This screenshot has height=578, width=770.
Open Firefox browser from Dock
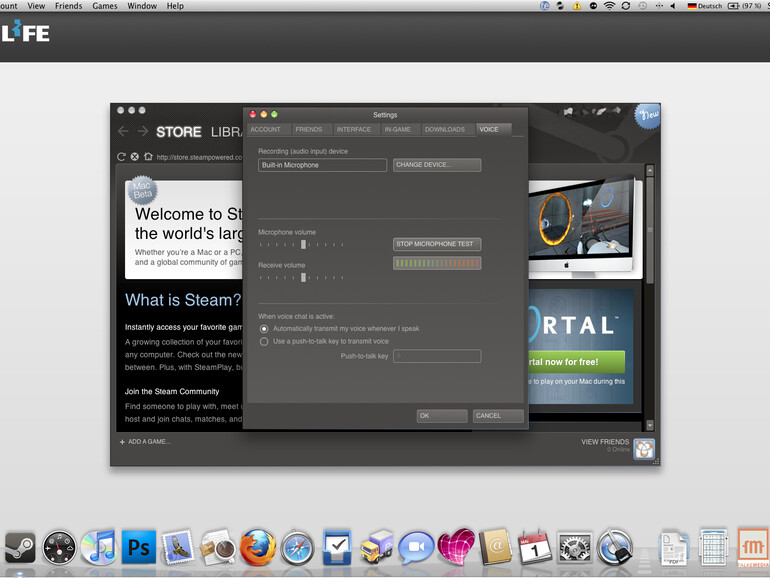point(257,547)
